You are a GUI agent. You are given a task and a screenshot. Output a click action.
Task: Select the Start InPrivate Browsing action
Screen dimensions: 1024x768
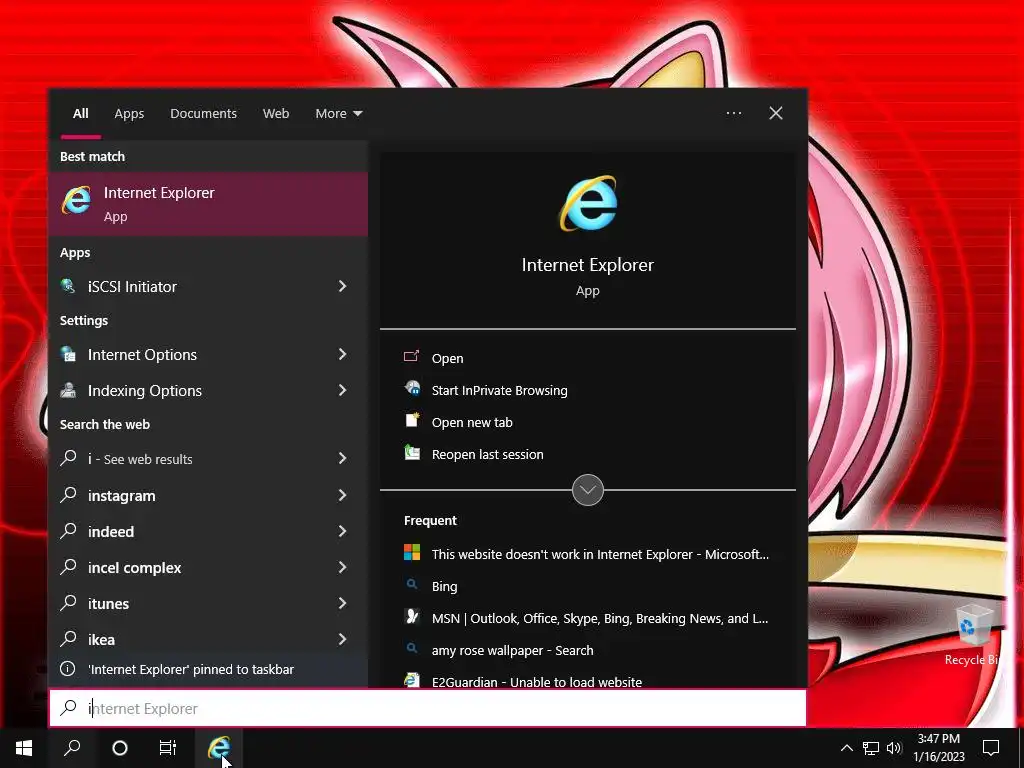(x=500, y=390)
